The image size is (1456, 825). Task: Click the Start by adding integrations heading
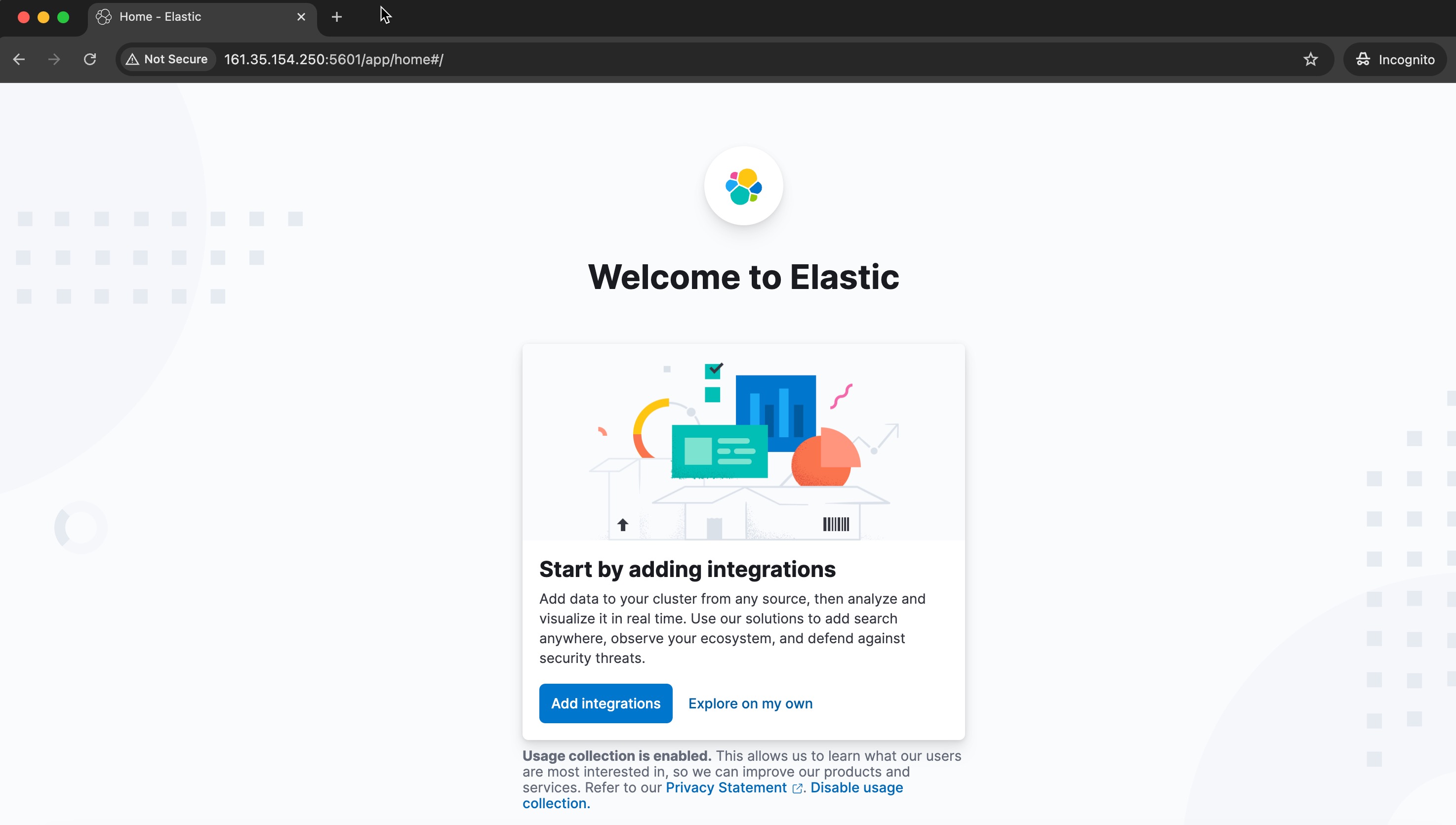coord(687,570)
